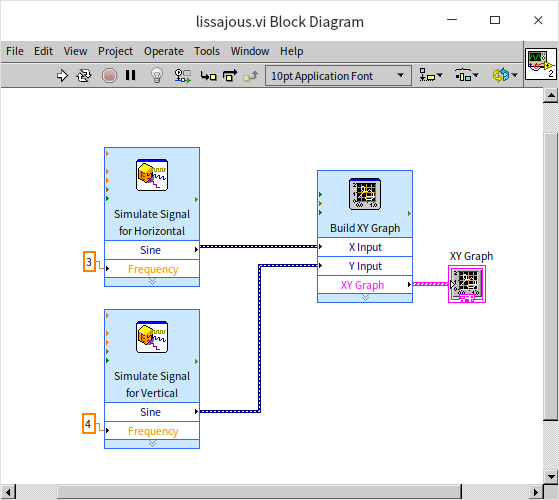559x500 pixels.
Task: Click horizontal scrollbar right arrow
Action: [x=536, y=492]
